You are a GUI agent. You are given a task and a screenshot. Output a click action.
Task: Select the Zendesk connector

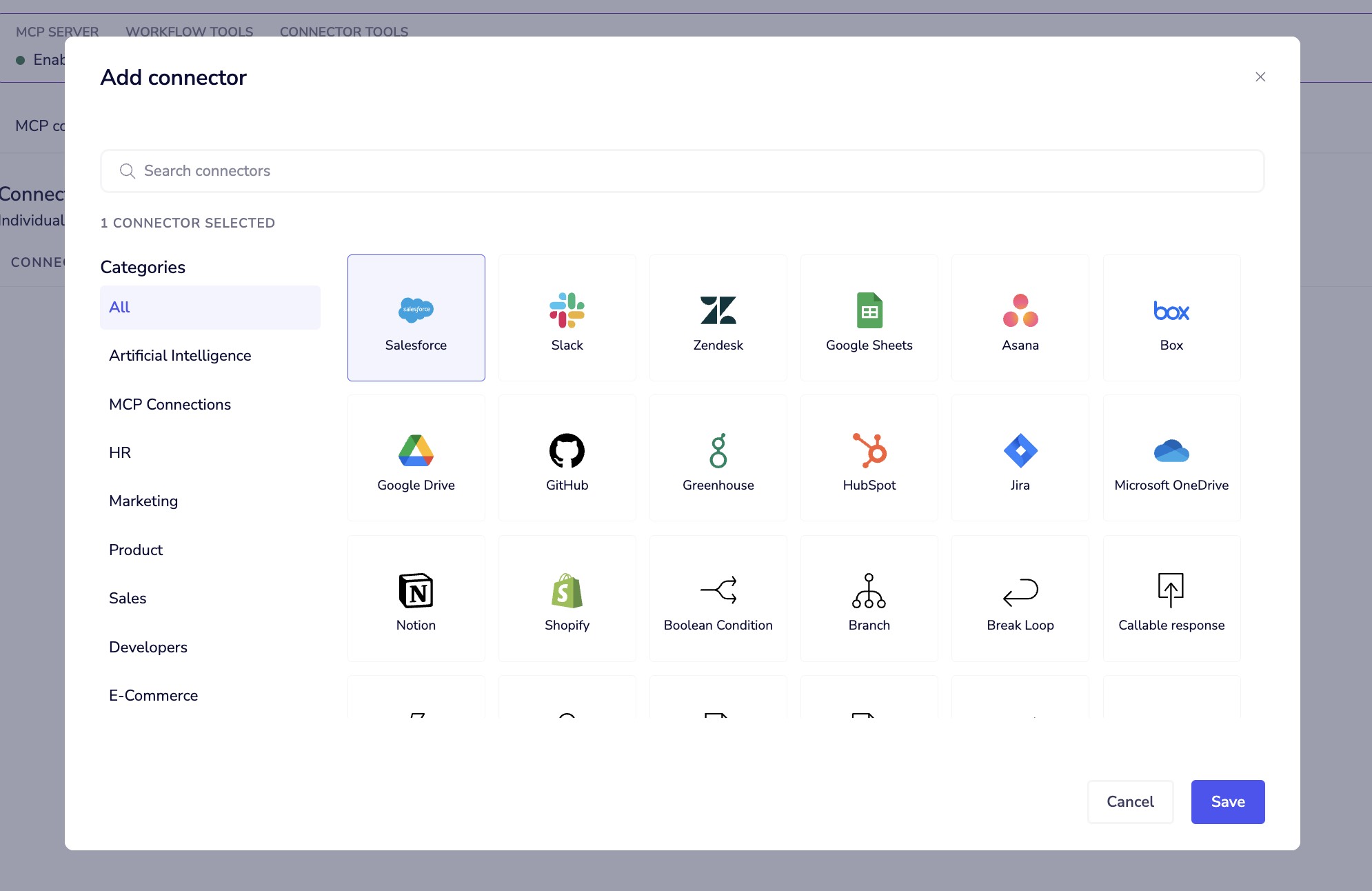point(718,317)
